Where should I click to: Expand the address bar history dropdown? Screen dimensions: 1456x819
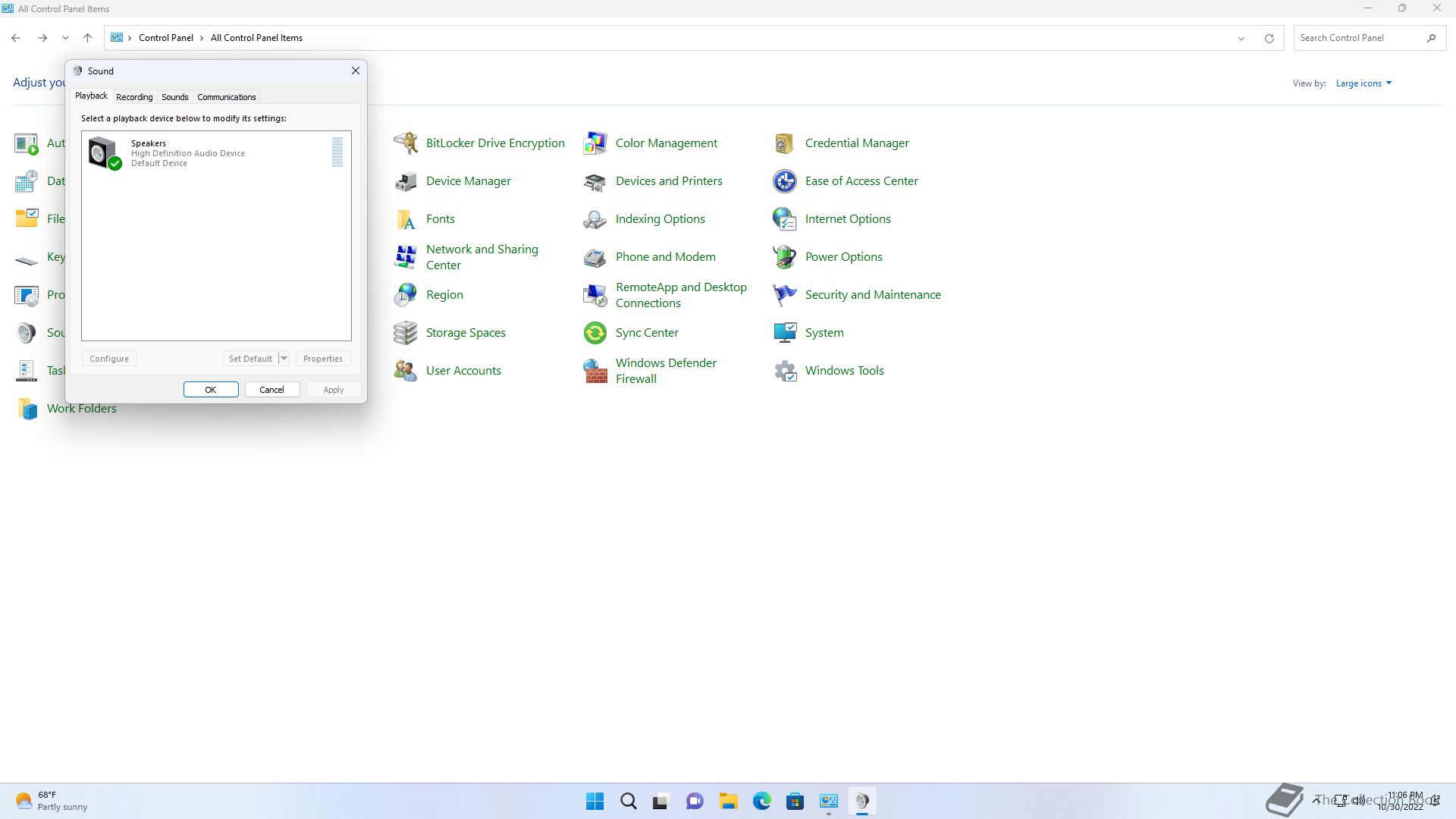pos(1241,38)
